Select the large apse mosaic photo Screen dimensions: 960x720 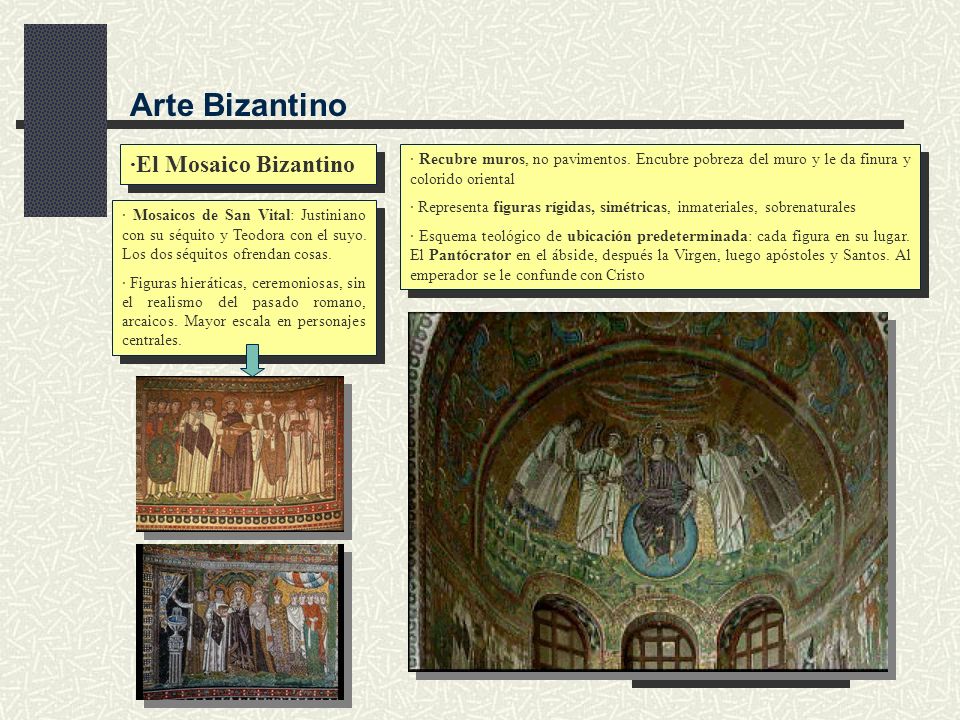tap(648, 492)
